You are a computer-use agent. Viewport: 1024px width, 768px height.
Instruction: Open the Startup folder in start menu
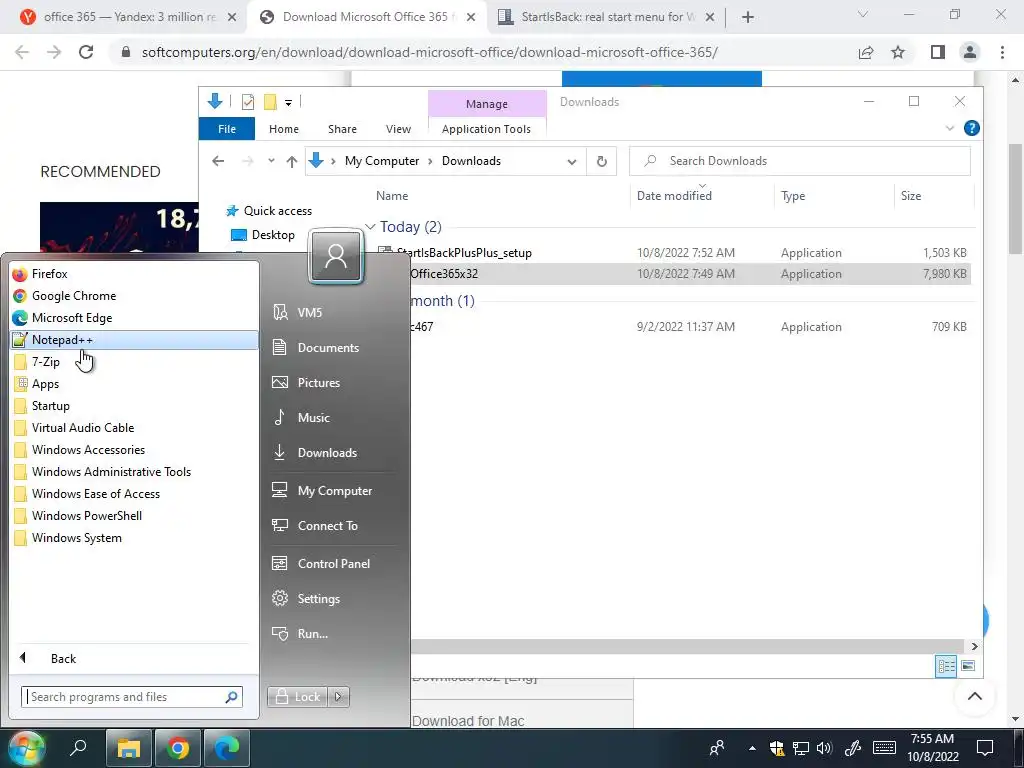click(x=134, y=406)
